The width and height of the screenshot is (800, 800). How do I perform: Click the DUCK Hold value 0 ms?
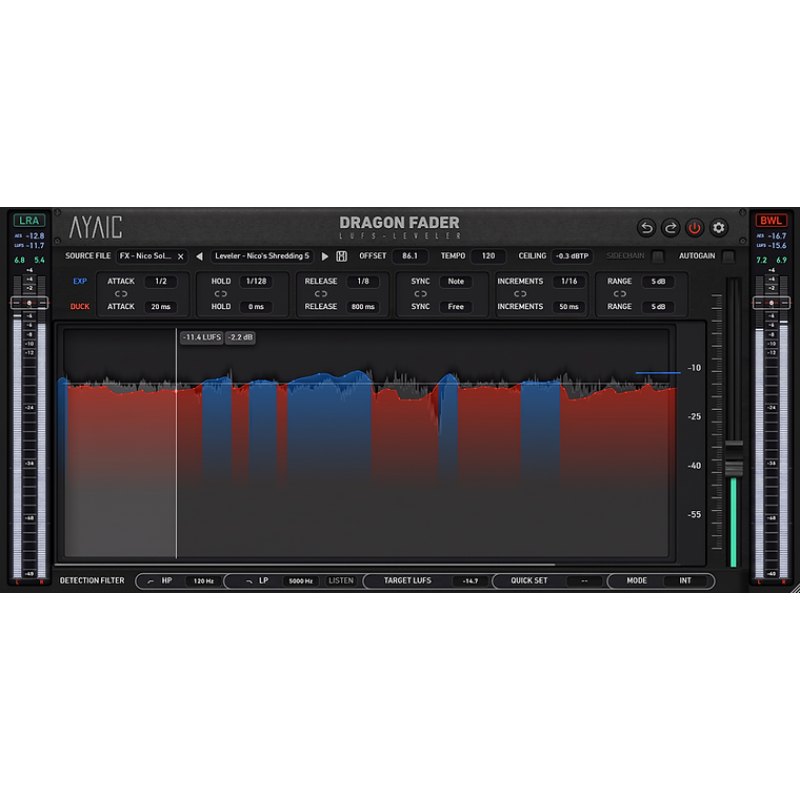(256, 307)
